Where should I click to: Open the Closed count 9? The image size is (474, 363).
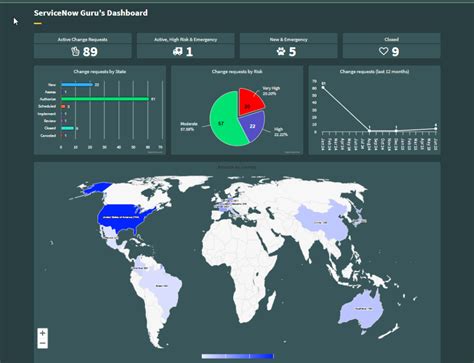pos(395,52)
